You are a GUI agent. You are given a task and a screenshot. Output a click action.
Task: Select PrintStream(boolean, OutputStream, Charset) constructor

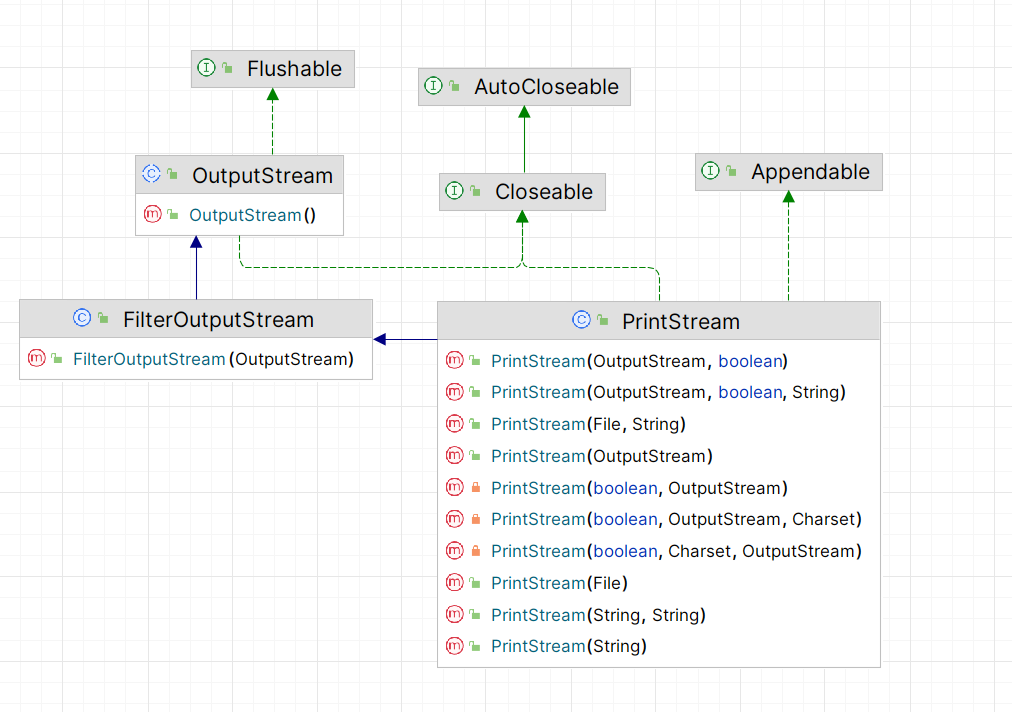[659, 519]
